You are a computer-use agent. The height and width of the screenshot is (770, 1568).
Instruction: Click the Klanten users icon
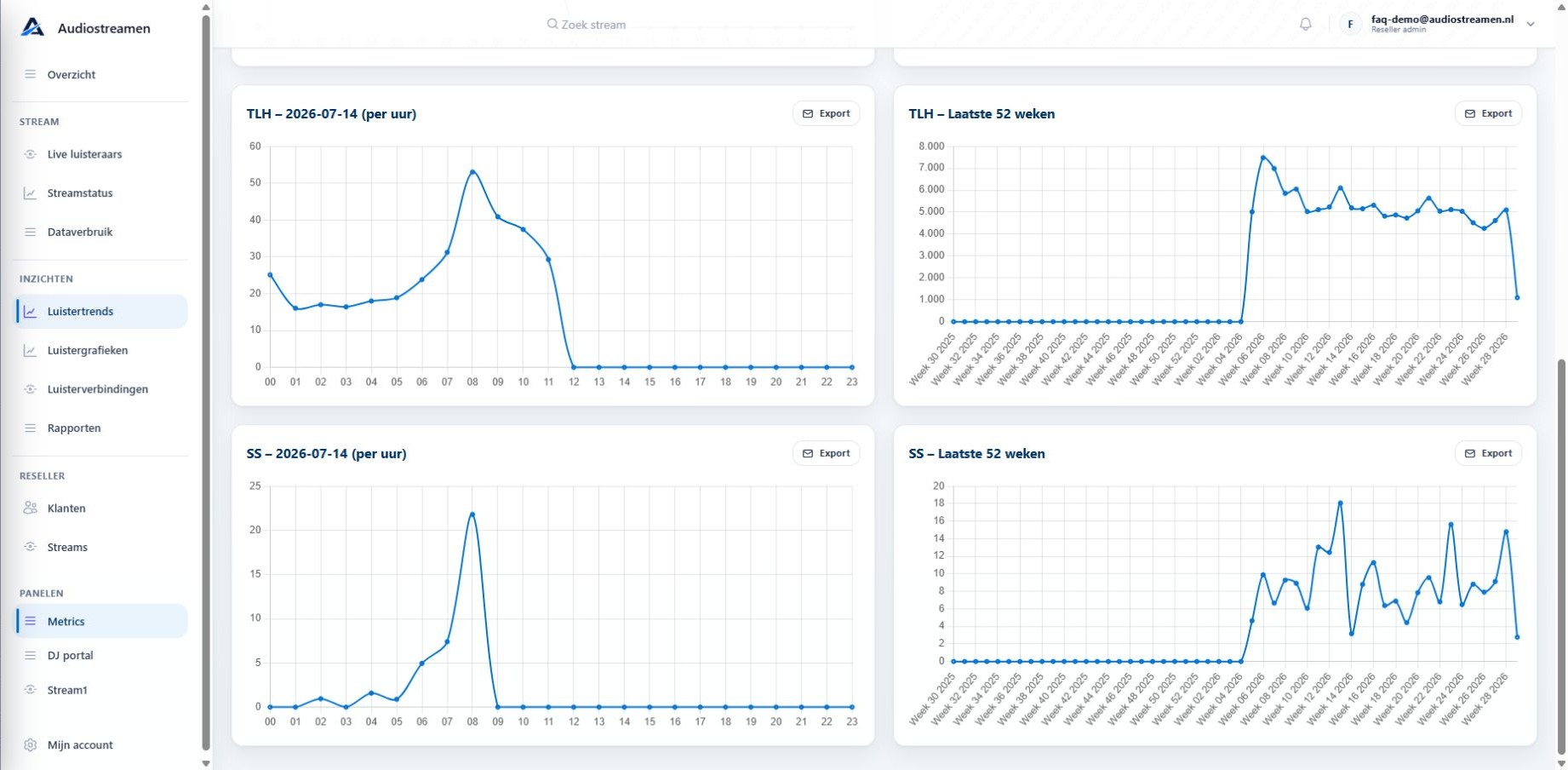[30, 508]
